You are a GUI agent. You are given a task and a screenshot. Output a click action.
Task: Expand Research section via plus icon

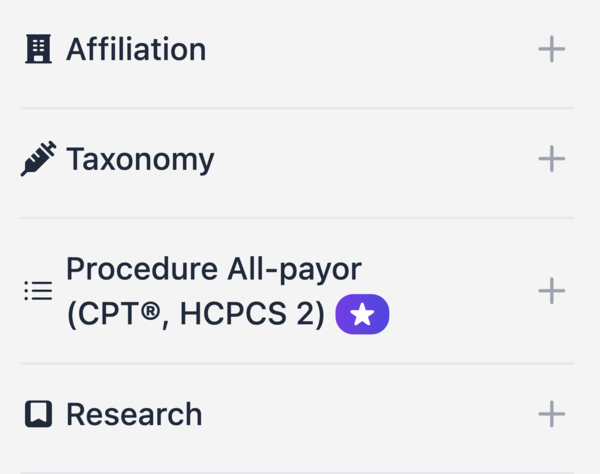coord(551,414)
